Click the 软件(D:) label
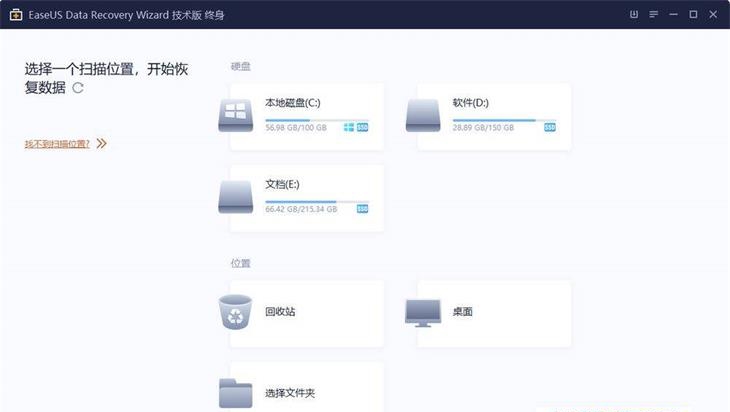 (x=471, y=102)
